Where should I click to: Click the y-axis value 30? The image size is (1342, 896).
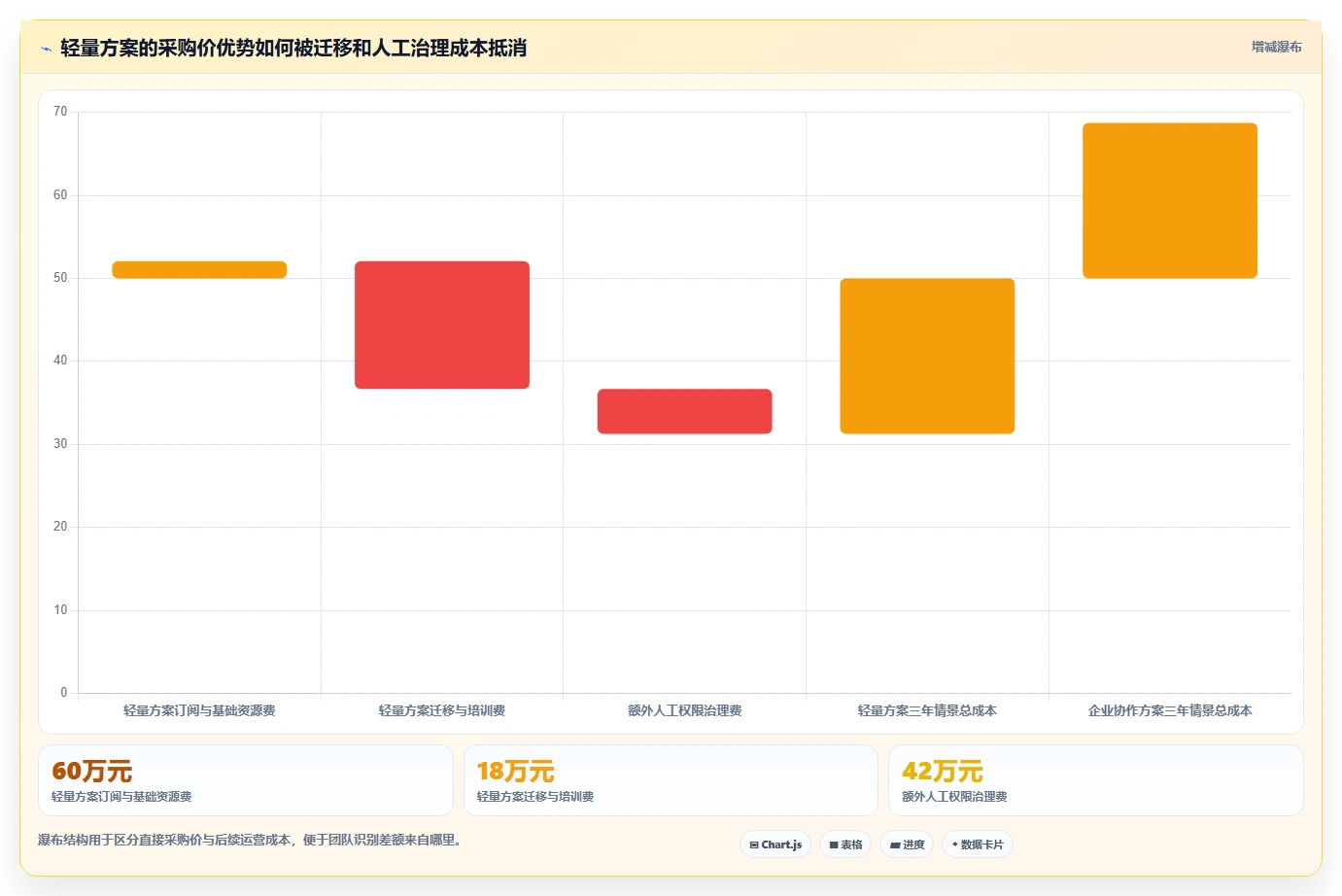[x=60, y=444]
